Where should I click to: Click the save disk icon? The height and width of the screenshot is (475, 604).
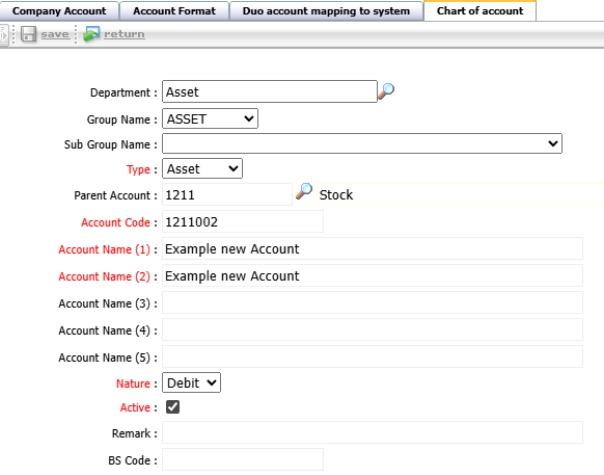tap(28, 35)
